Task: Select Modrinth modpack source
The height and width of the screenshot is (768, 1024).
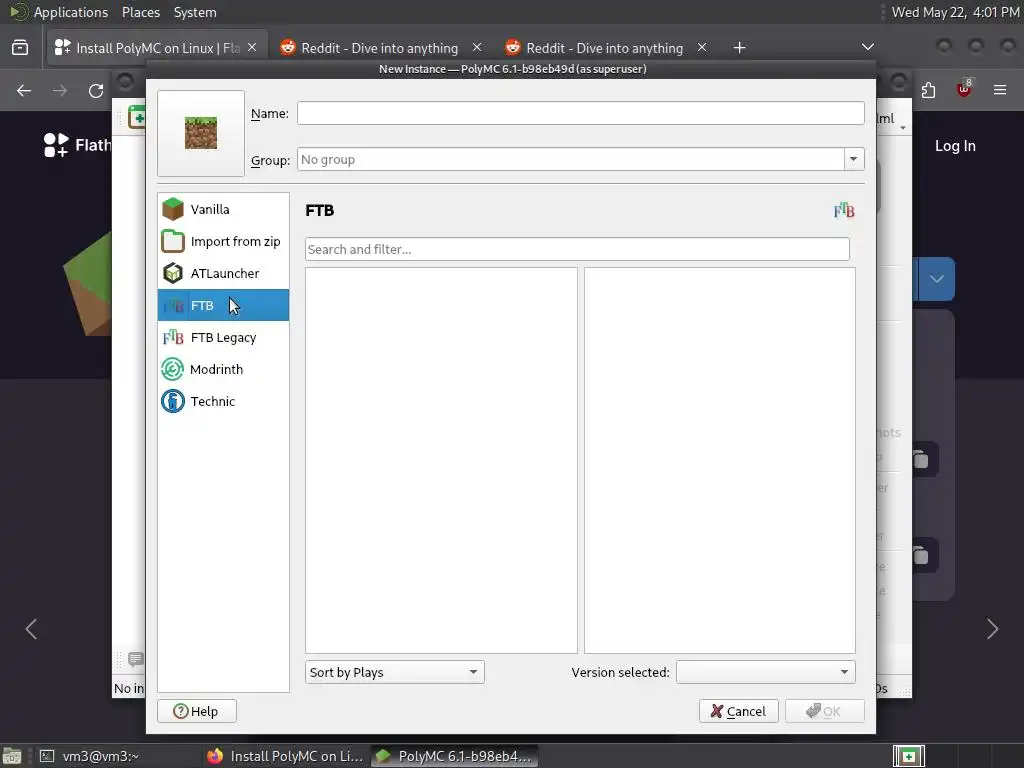Action: click(223, 369)
